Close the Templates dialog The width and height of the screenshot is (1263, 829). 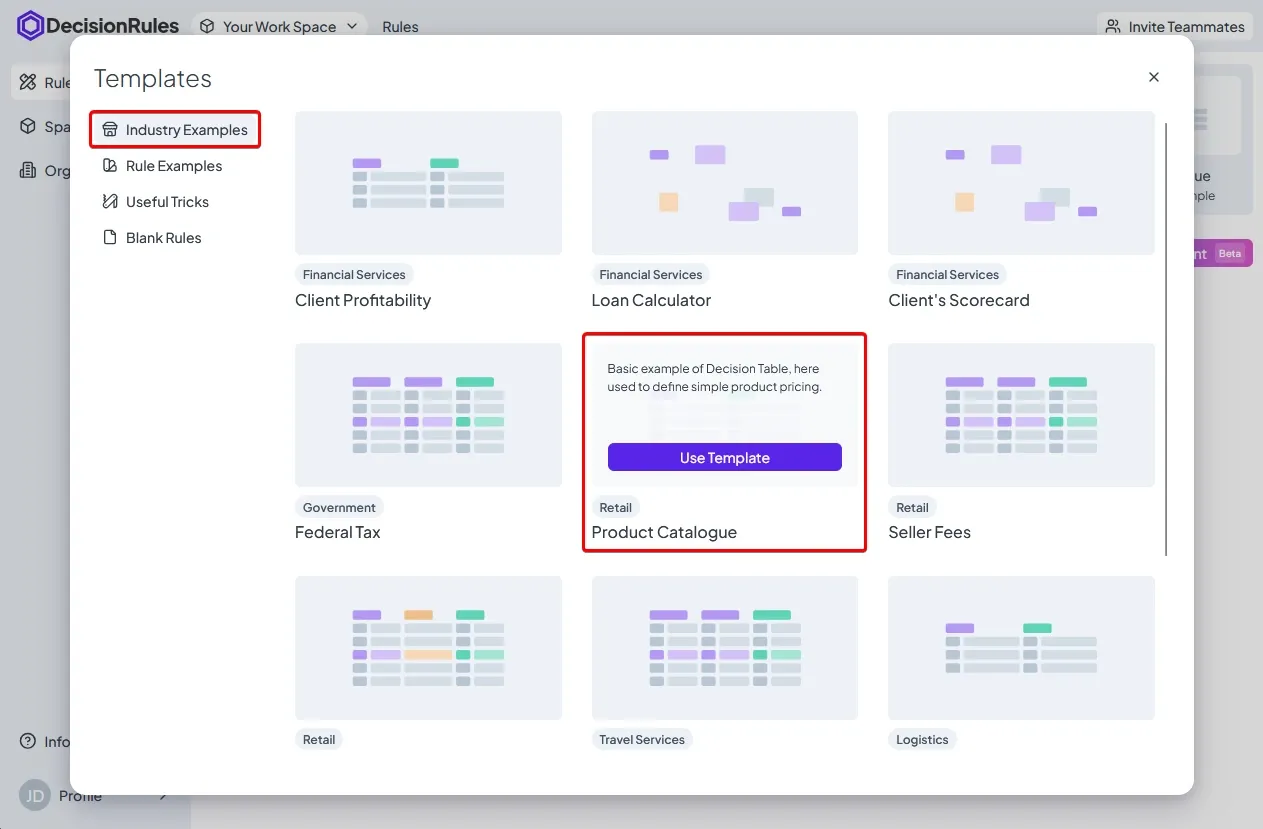click(x=1154, y=77)
